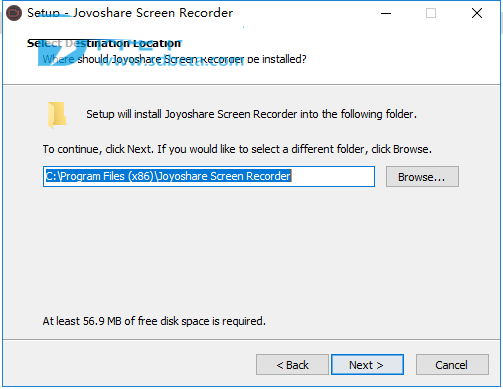Cancel the installation
The height and width of the screenshot is (389, 503).
452,365
